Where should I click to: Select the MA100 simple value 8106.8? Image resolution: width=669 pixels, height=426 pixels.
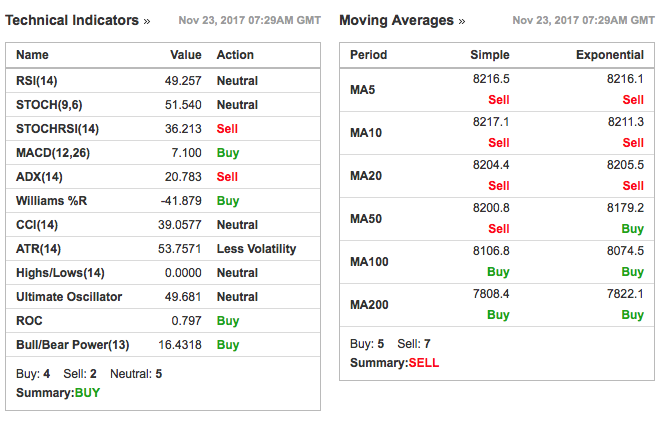(x=491, y=252)
